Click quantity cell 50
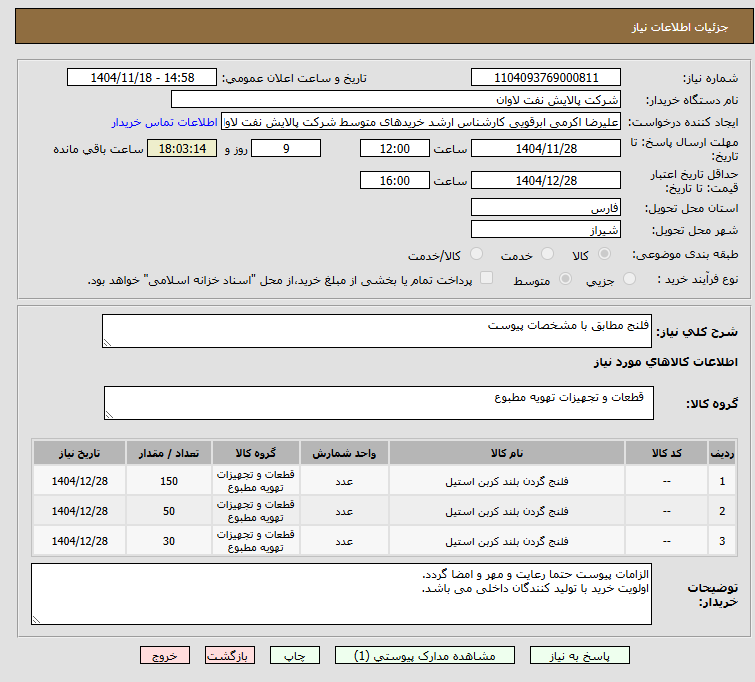Screen dimensions: 755x682 pyautogui.click(x=169, y=511)
